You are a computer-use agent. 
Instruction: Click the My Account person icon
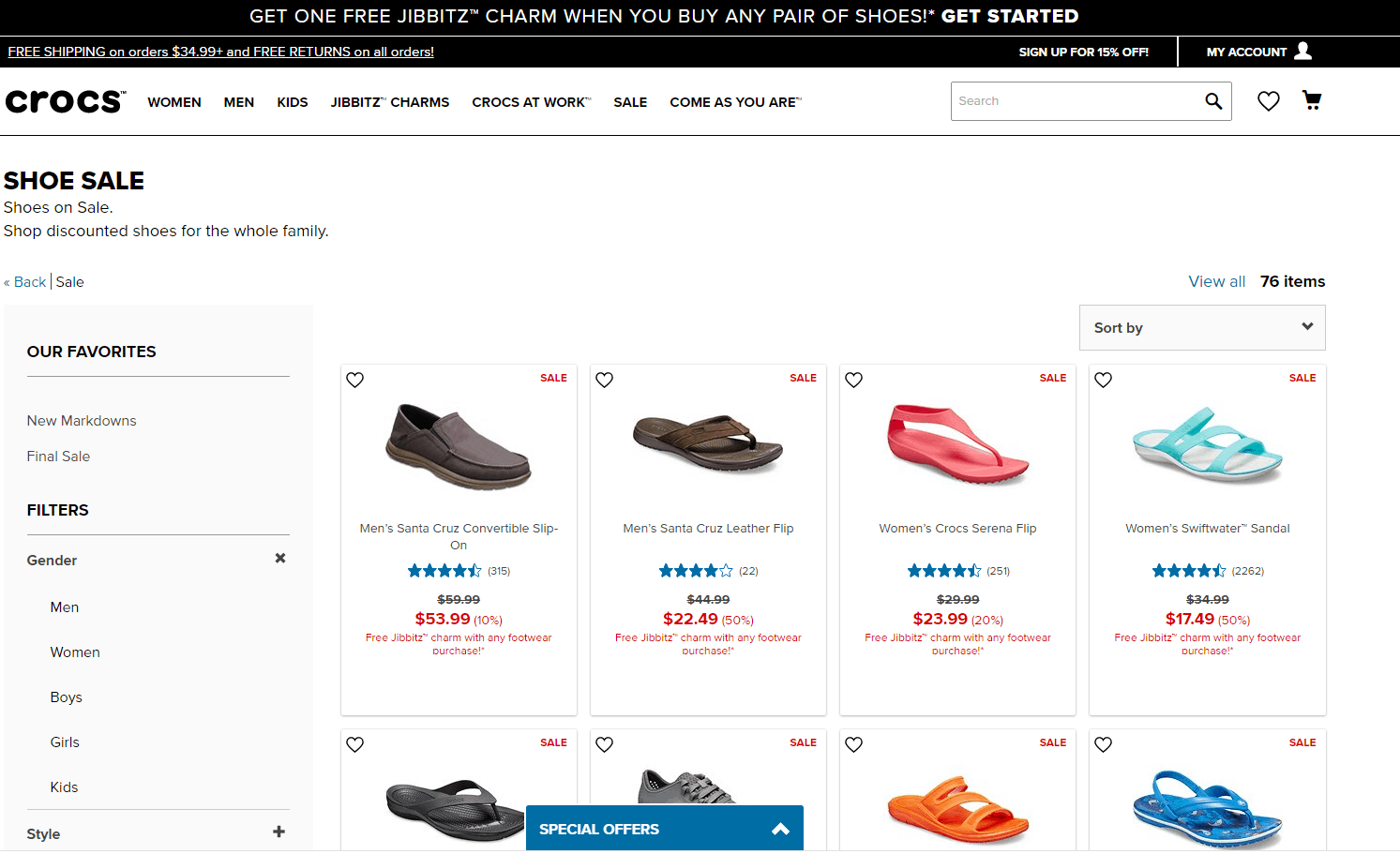1303,51
